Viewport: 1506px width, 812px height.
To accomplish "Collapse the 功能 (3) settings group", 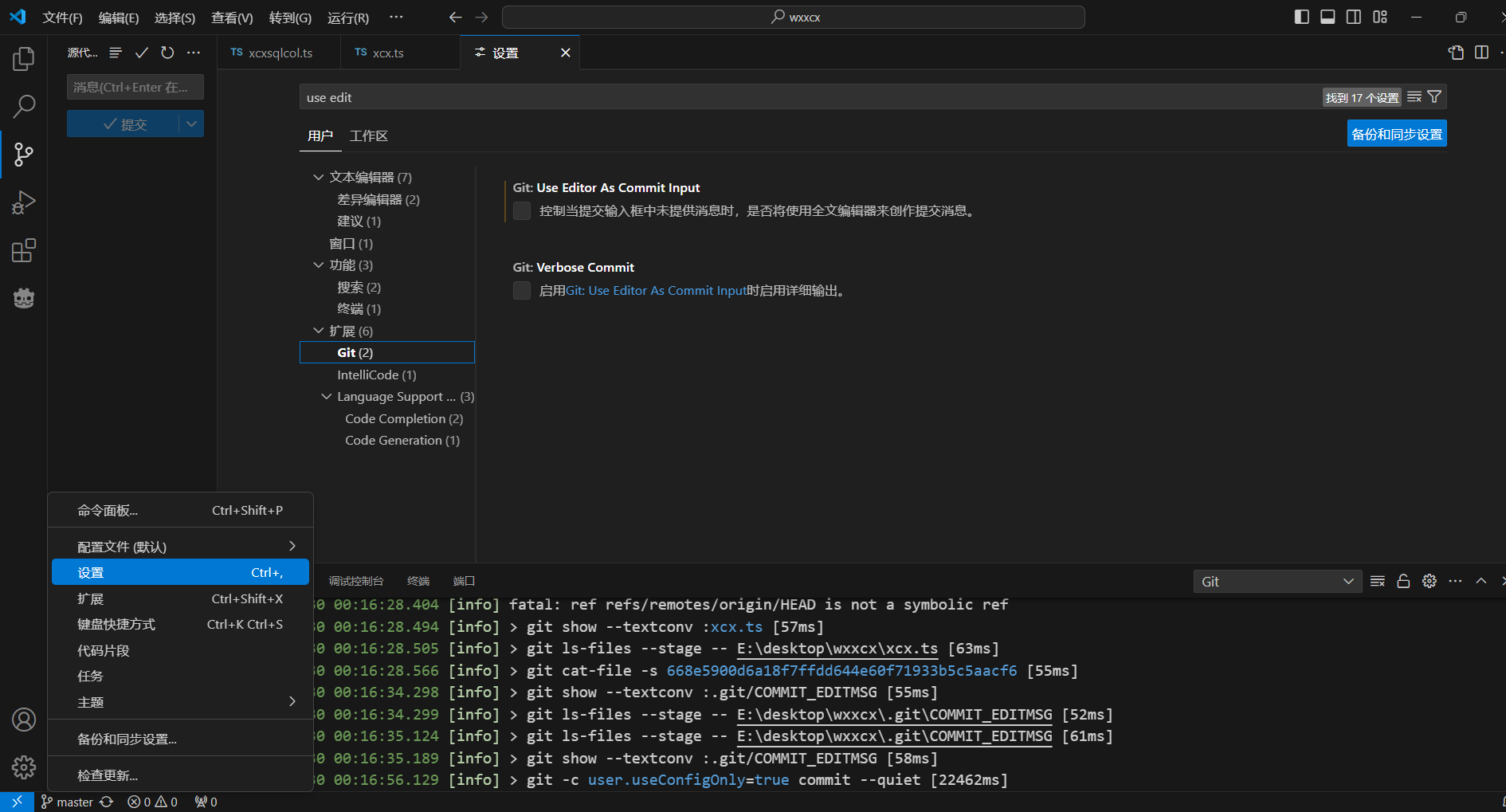I will pyautogui.click(x=319, y=265).
